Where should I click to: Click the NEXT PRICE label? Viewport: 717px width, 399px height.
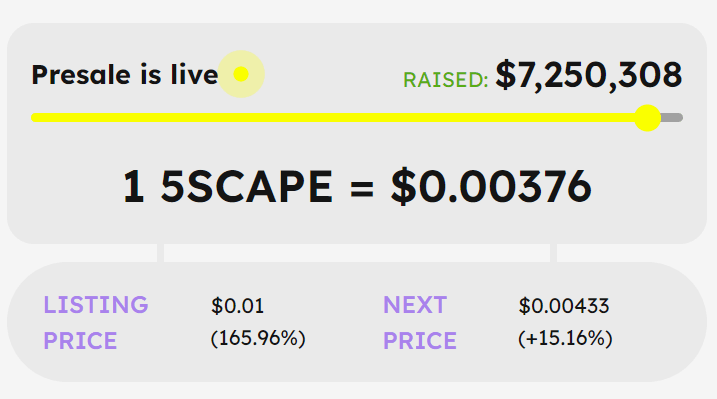coord(419,323)
